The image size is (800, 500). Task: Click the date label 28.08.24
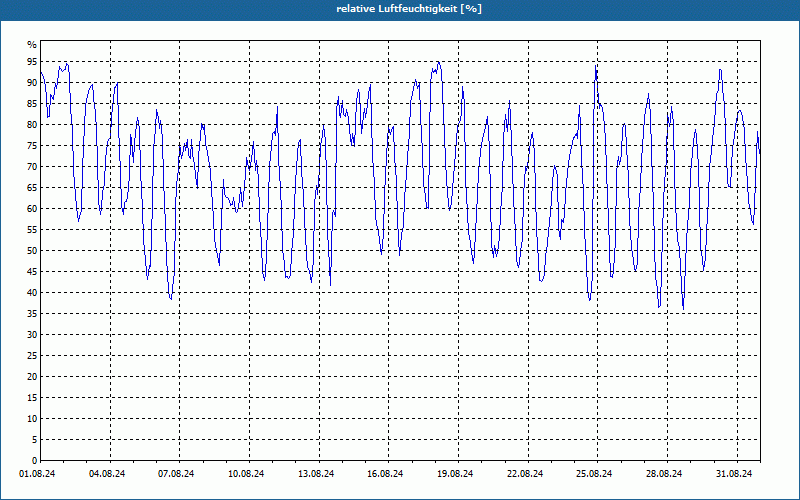pos(664,474)
